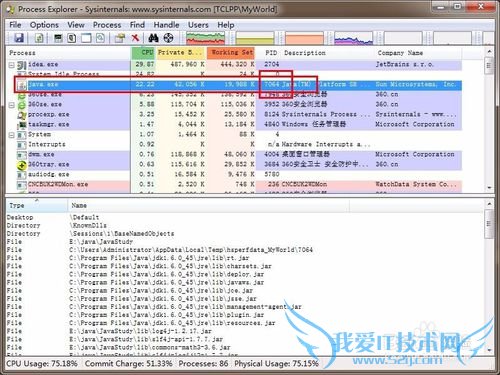Open the Process menu
Image resolution: width=500 pixels, height=375 pixels.
107,25
